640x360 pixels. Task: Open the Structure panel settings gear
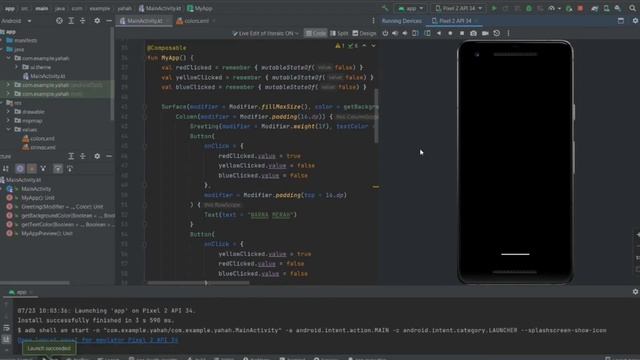point(97,156)
